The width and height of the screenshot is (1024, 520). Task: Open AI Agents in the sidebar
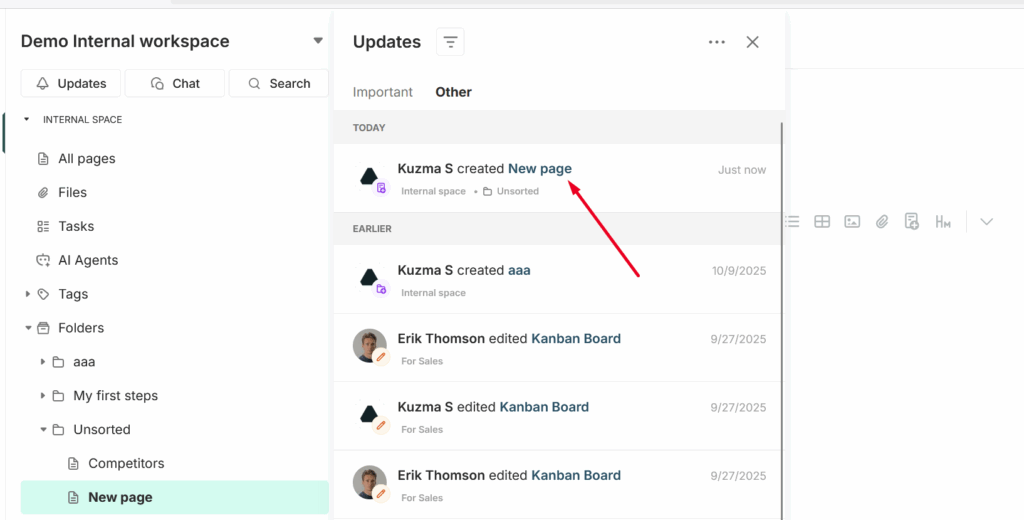click(88, 260)
